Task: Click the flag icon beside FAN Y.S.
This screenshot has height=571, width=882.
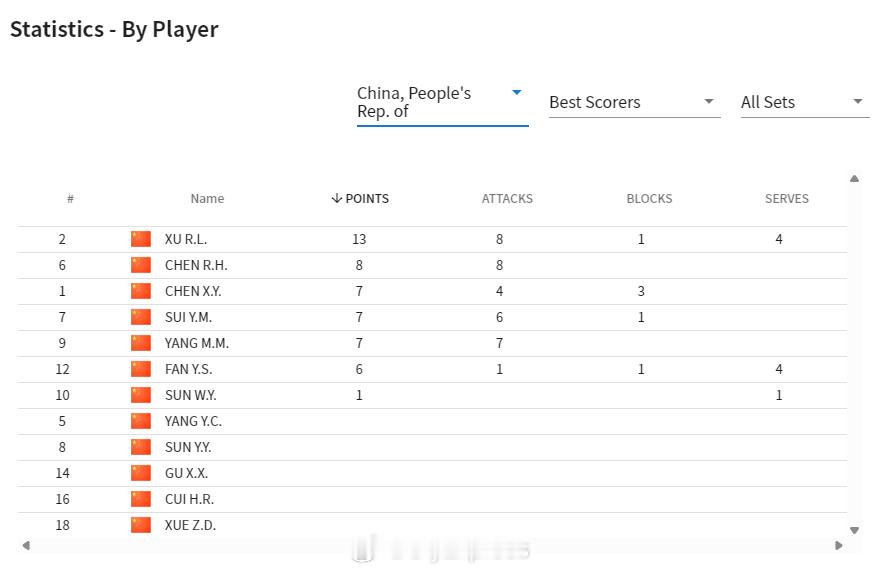Action: point(141,369)
